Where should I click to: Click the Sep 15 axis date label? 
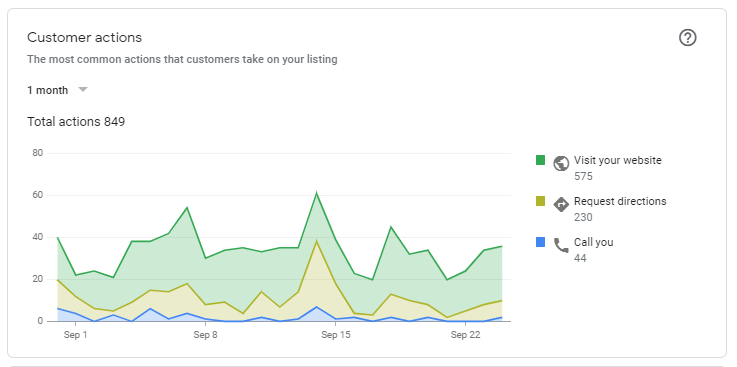[x=336, y=335]
